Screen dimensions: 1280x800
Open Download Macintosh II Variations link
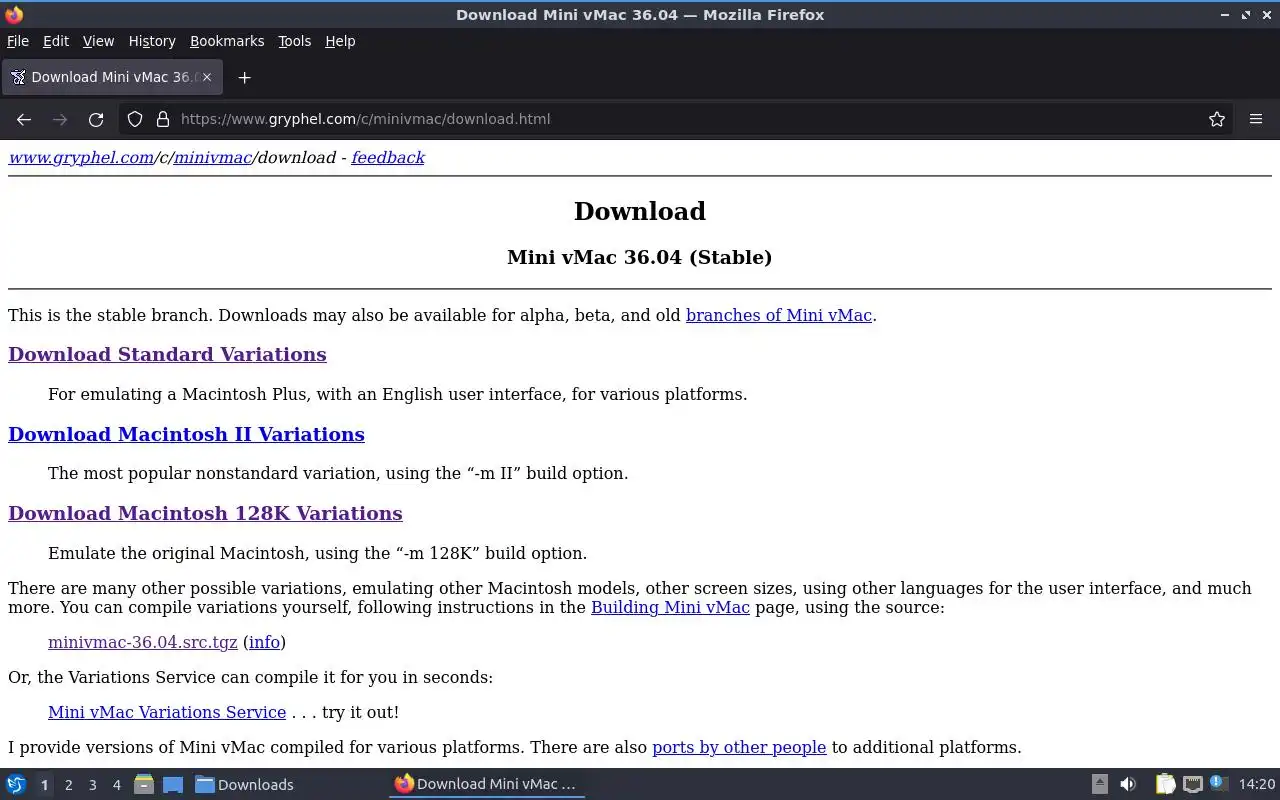pos(186,434)
